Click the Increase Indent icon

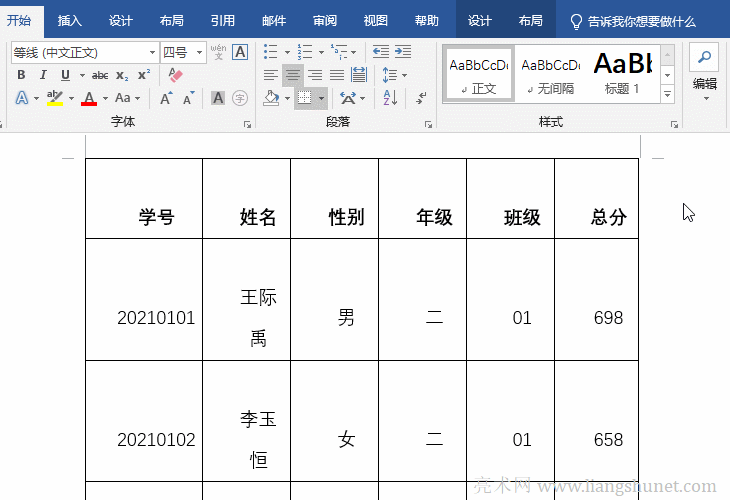403,52
